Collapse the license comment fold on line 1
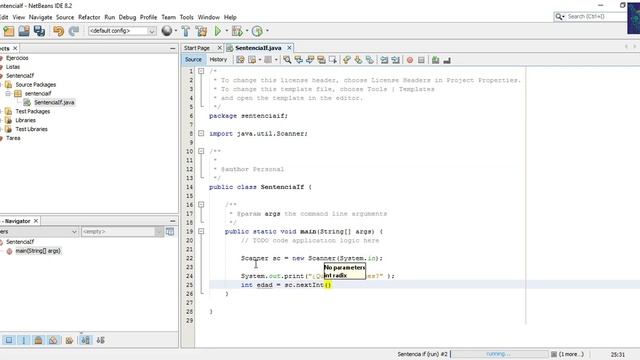Image resolution: width=640 pixels, height=360 pixels. coord(201,71)
